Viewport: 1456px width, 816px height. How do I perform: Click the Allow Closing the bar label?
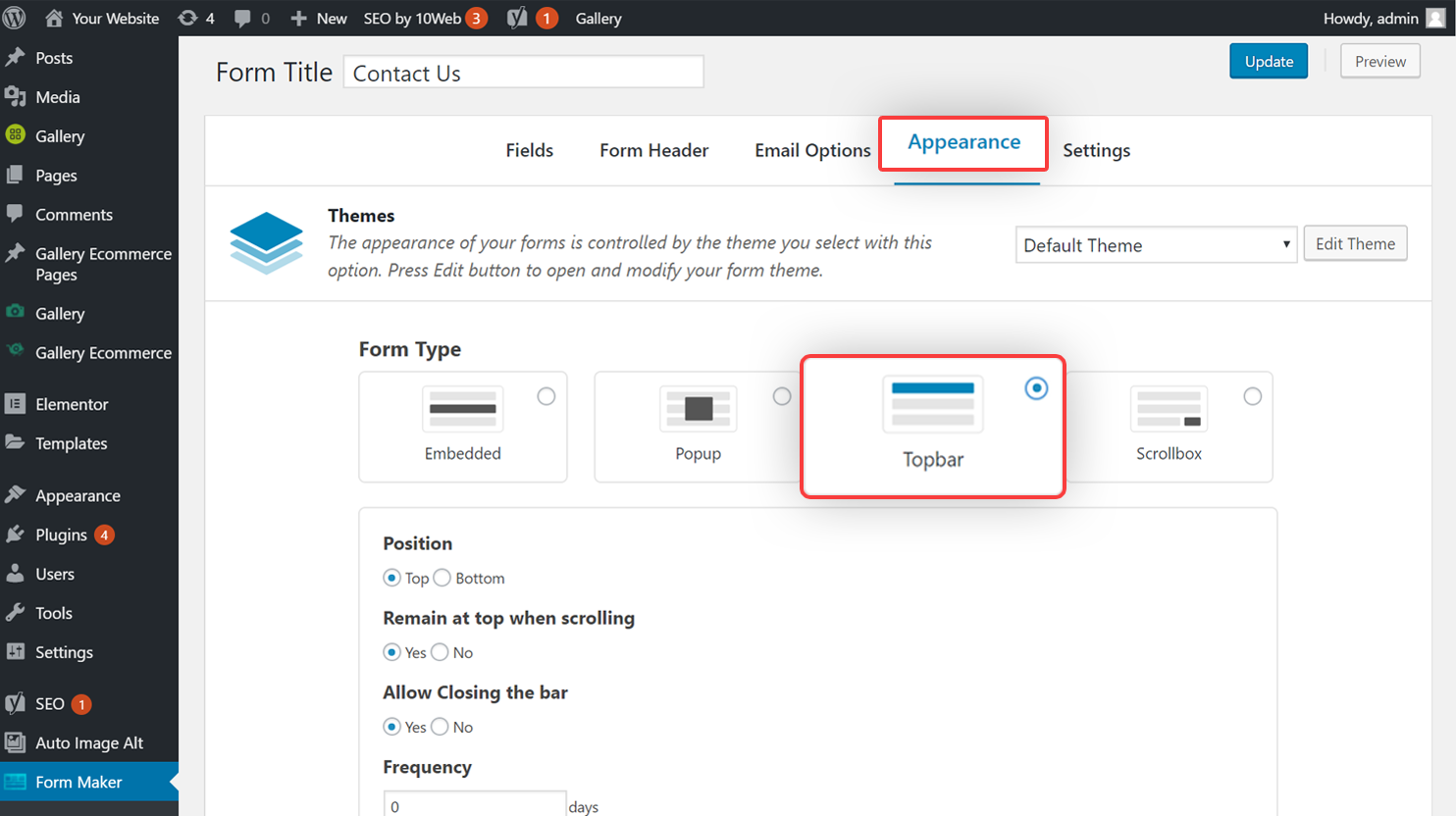(x=476, y=692)
